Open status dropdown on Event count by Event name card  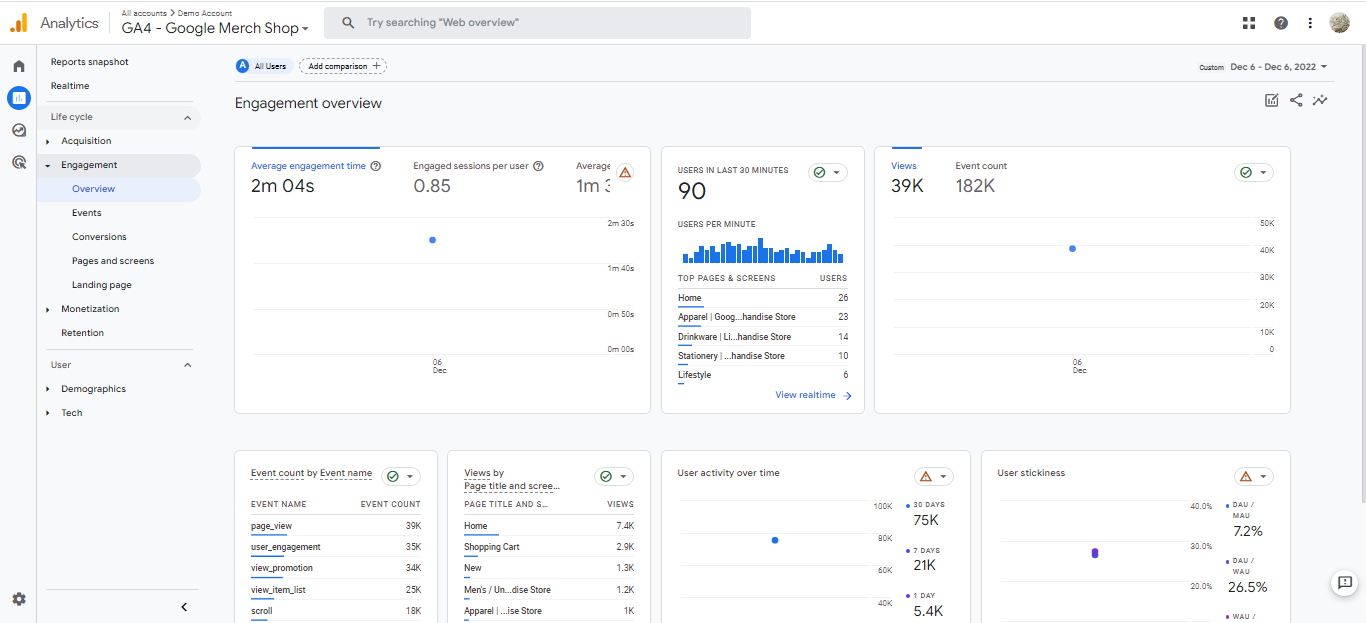pyautogui.click(x=401, y=477)
